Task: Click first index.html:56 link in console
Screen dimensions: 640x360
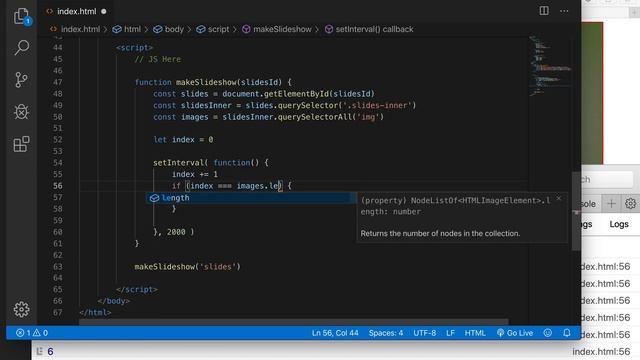Action: pos(605,267)
